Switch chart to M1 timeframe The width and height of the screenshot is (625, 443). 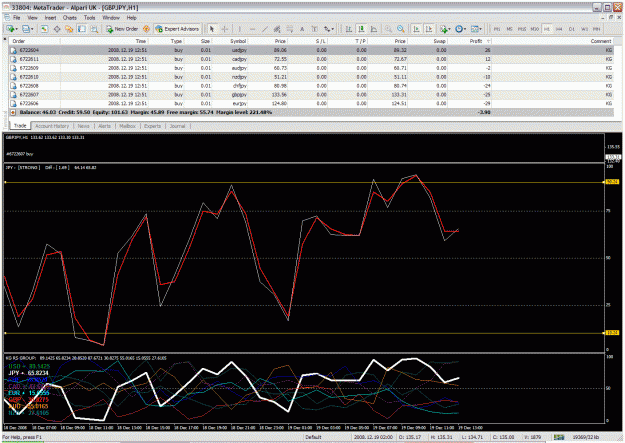coord(497,29)
